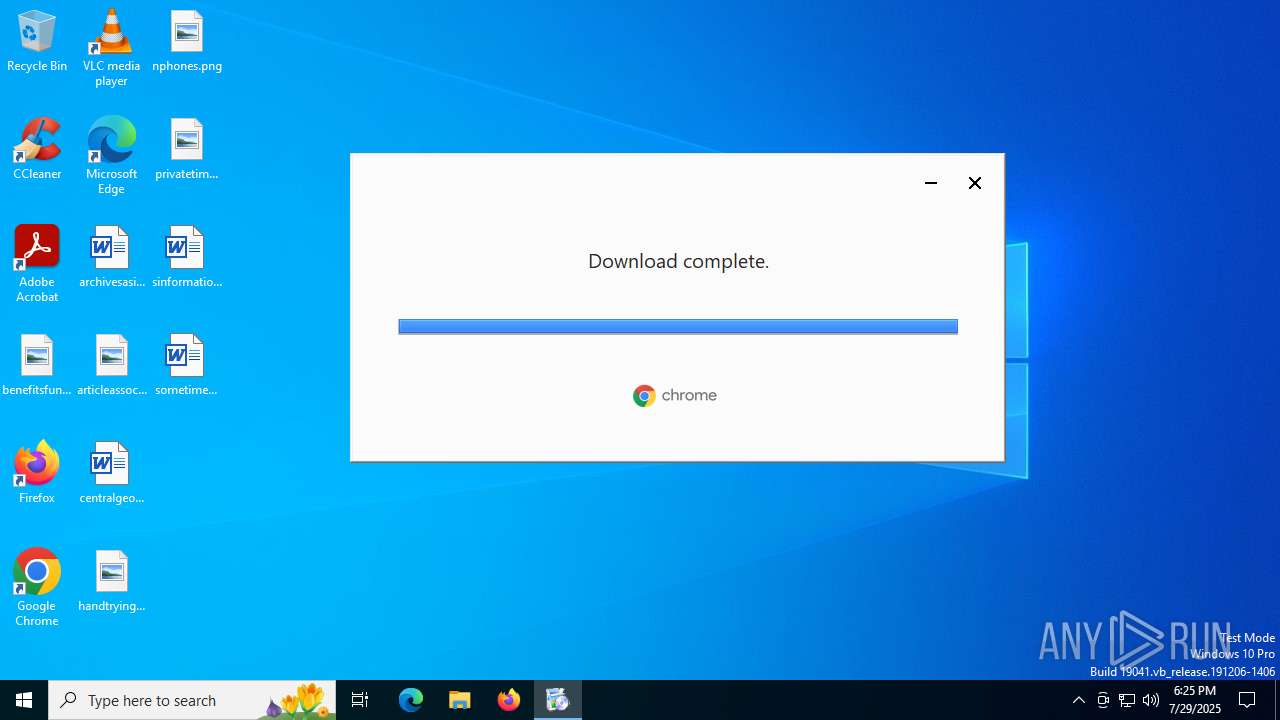
Task: Open the notification Action Center
Action: coord(1248,700)
